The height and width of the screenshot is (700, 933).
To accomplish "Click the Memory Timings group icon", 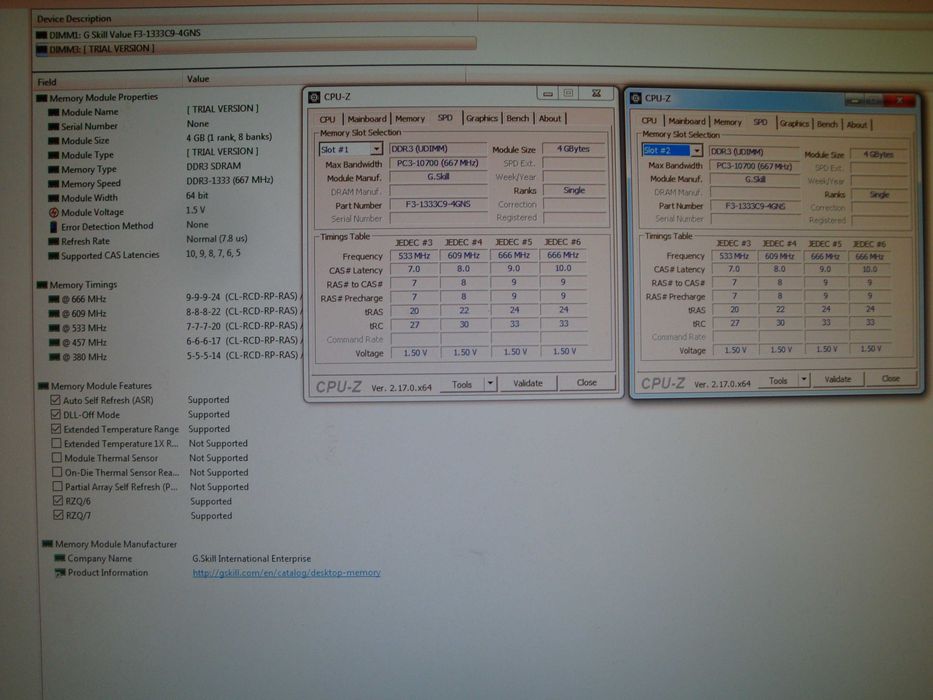I will pos(42,285).
